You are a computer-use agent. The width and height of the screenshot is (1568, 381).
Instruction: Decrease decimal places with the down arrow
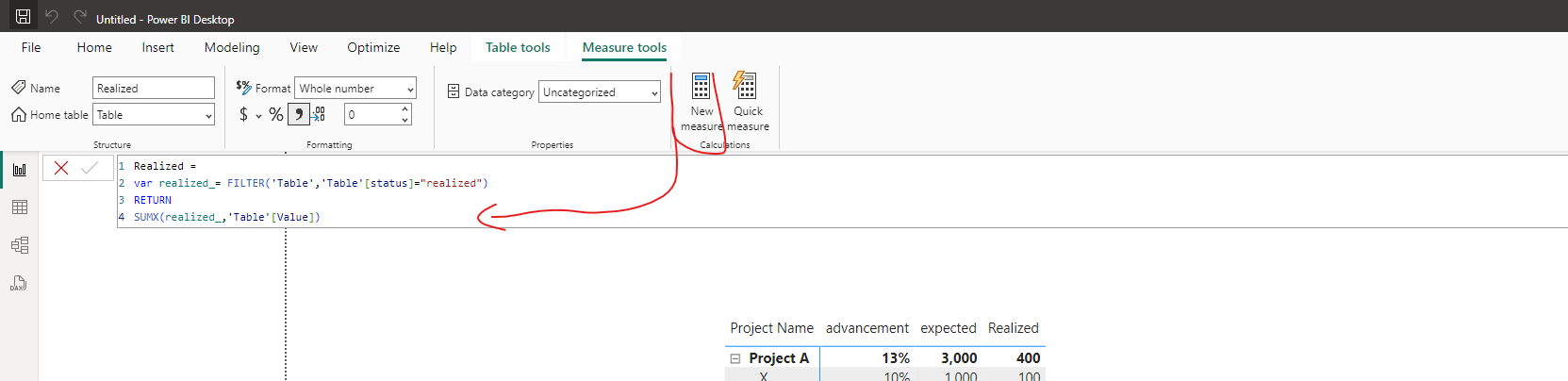coord(405,120)
